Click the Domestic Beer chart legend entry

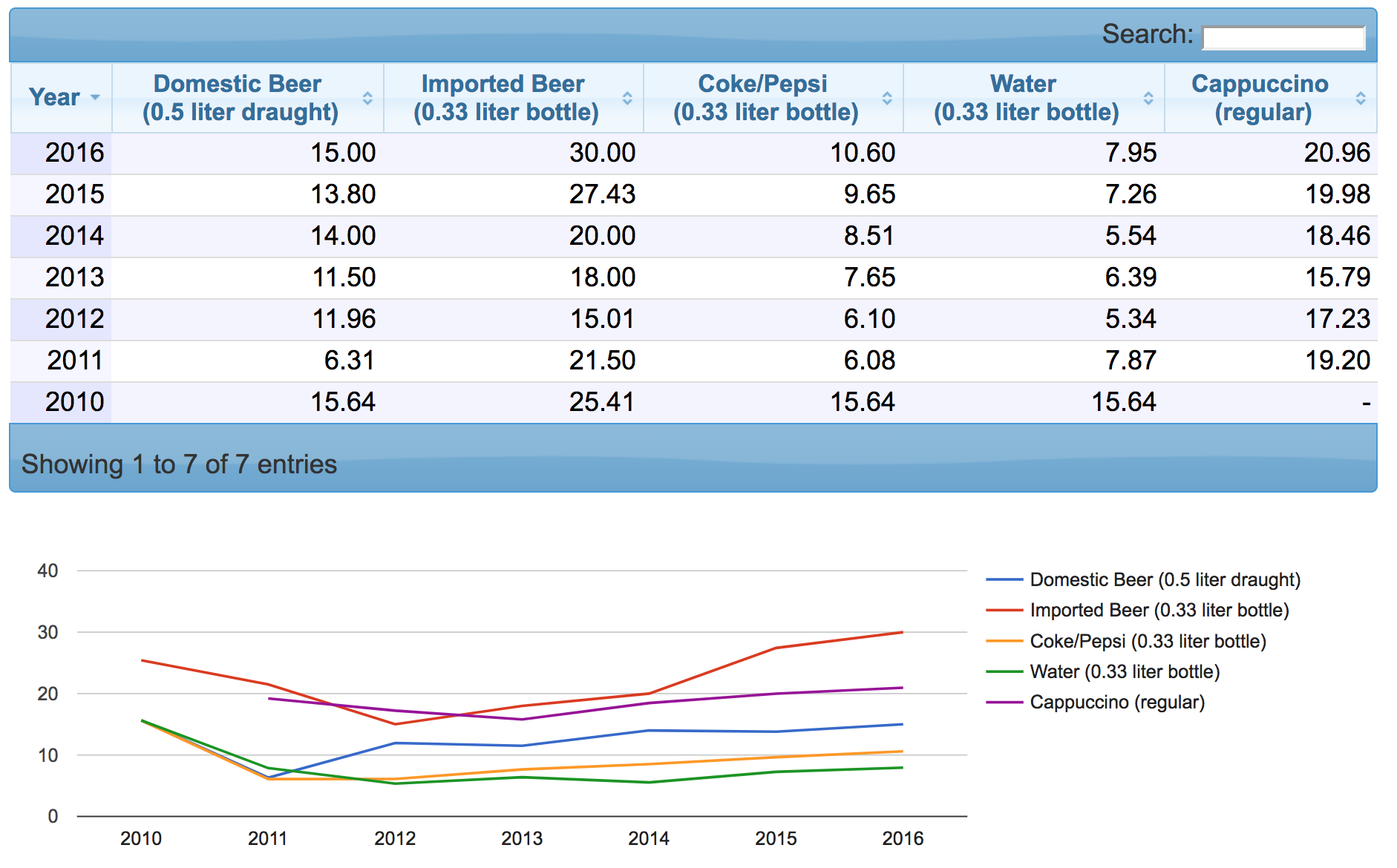click(x=1144, y=579)
